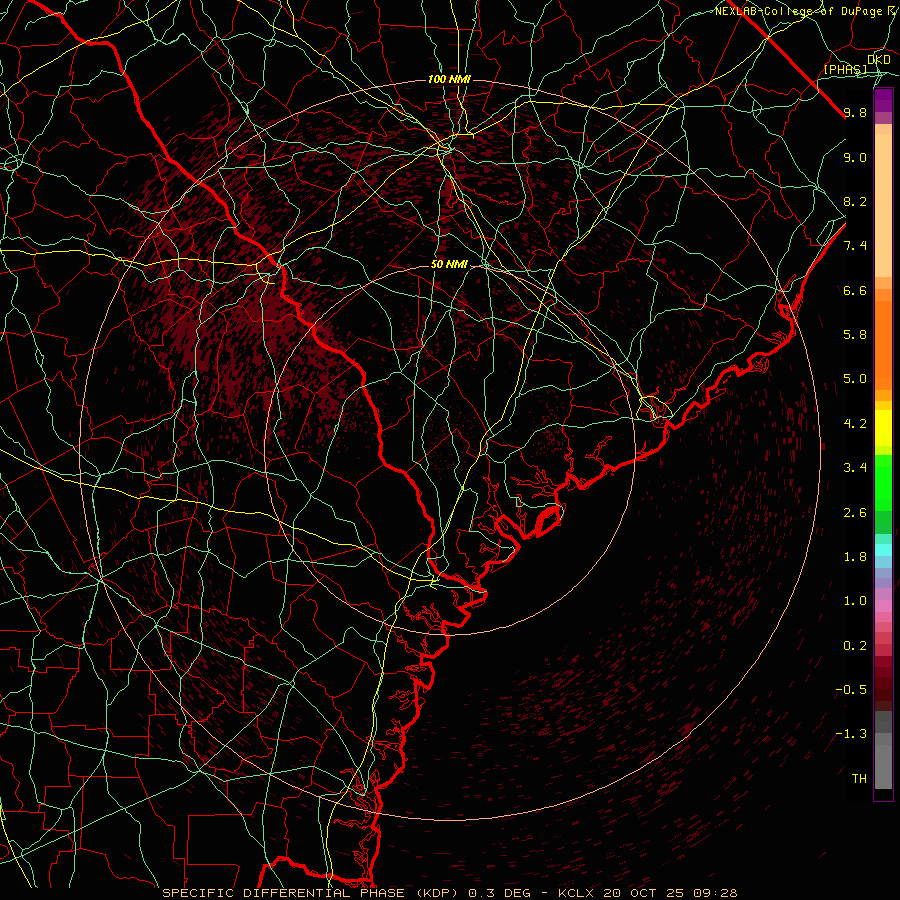This screenshot has height=900, width=900.
Task: Click the 7.4 value on the color scale
Action: (855, 246)
